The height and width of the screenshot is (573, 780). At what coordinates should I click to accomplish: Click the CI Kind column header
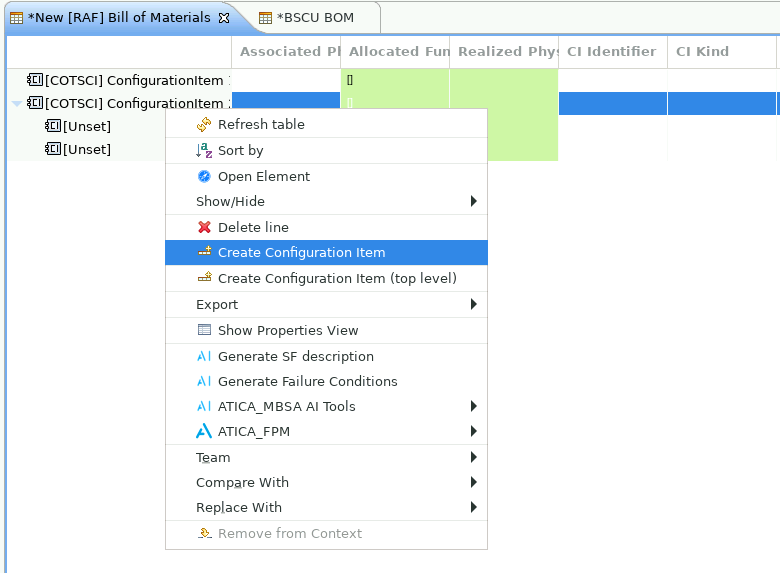coord(722,51)
